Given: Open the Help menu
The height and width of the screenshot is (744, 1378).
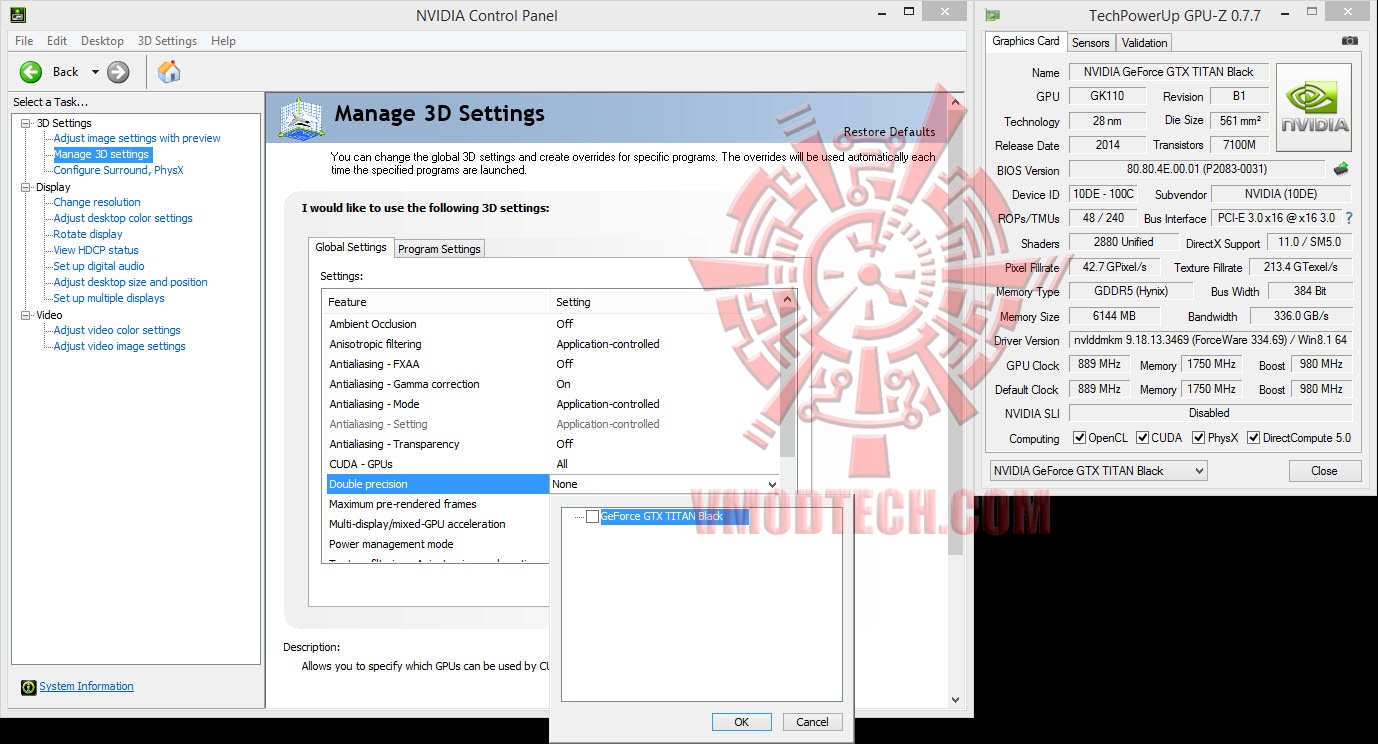Looking at the screenshot, I should (x=224, y=41).
